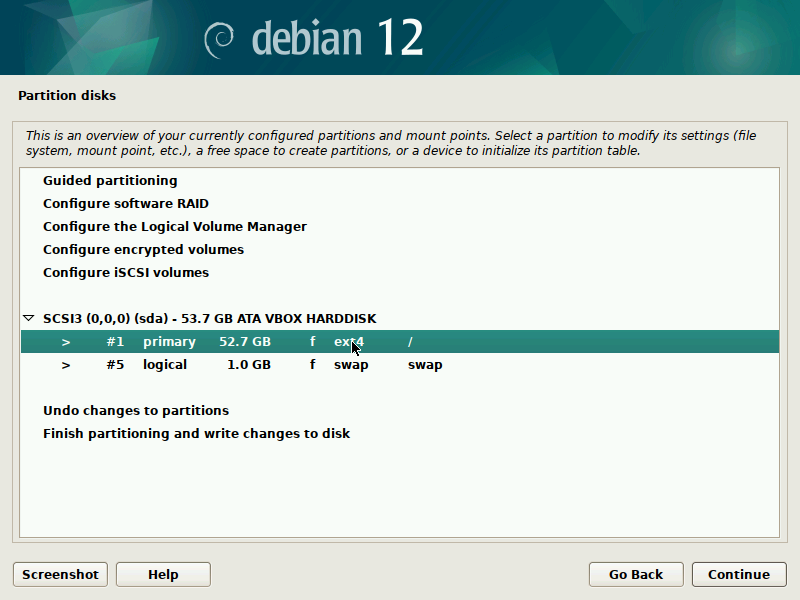The height and width of the screenshot is (600, 800).
Task: Choose Configure the Logical Volume Manager
Action: 175,227
